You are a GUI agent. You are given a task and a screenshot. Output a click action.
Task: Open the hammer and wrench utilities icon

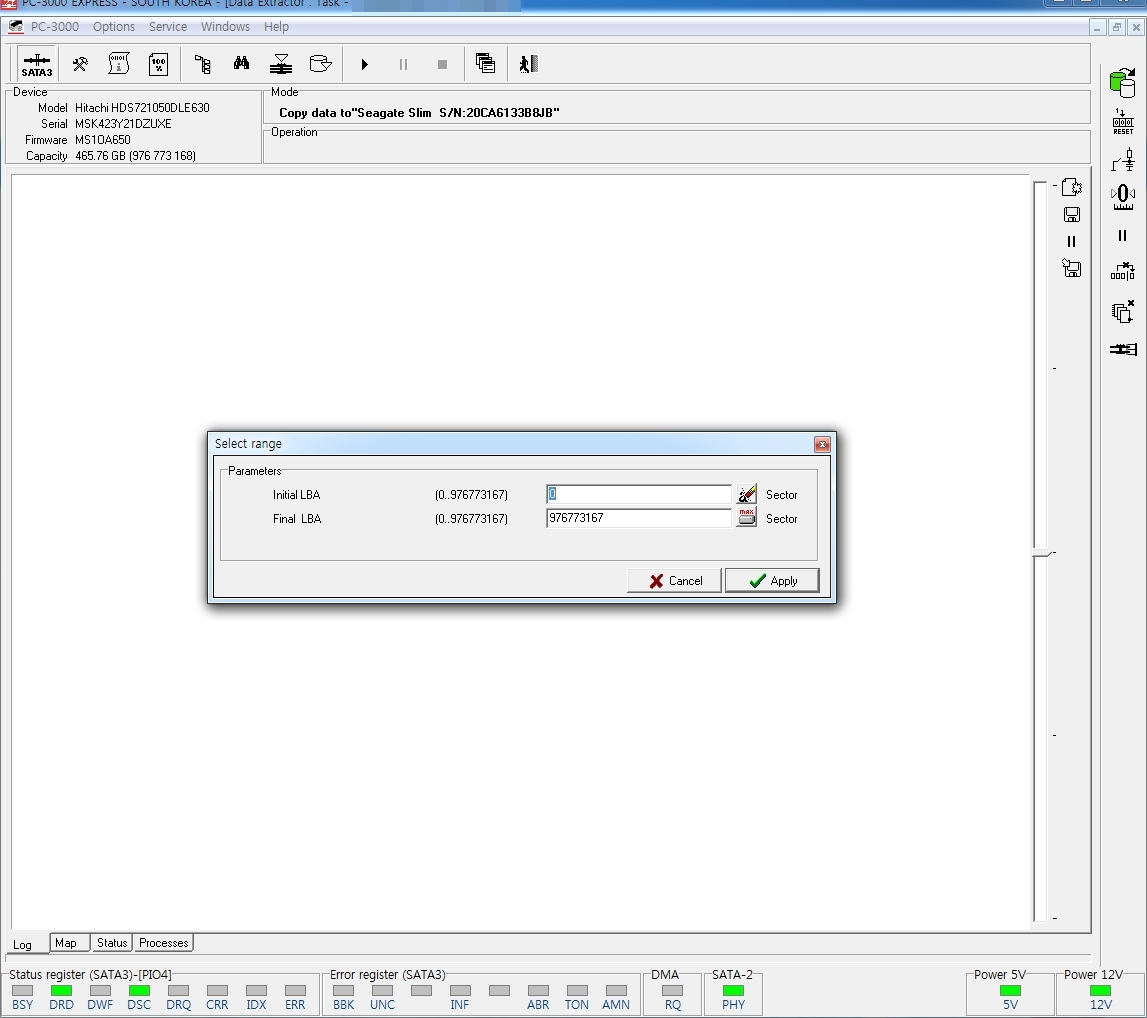[80, 64]
